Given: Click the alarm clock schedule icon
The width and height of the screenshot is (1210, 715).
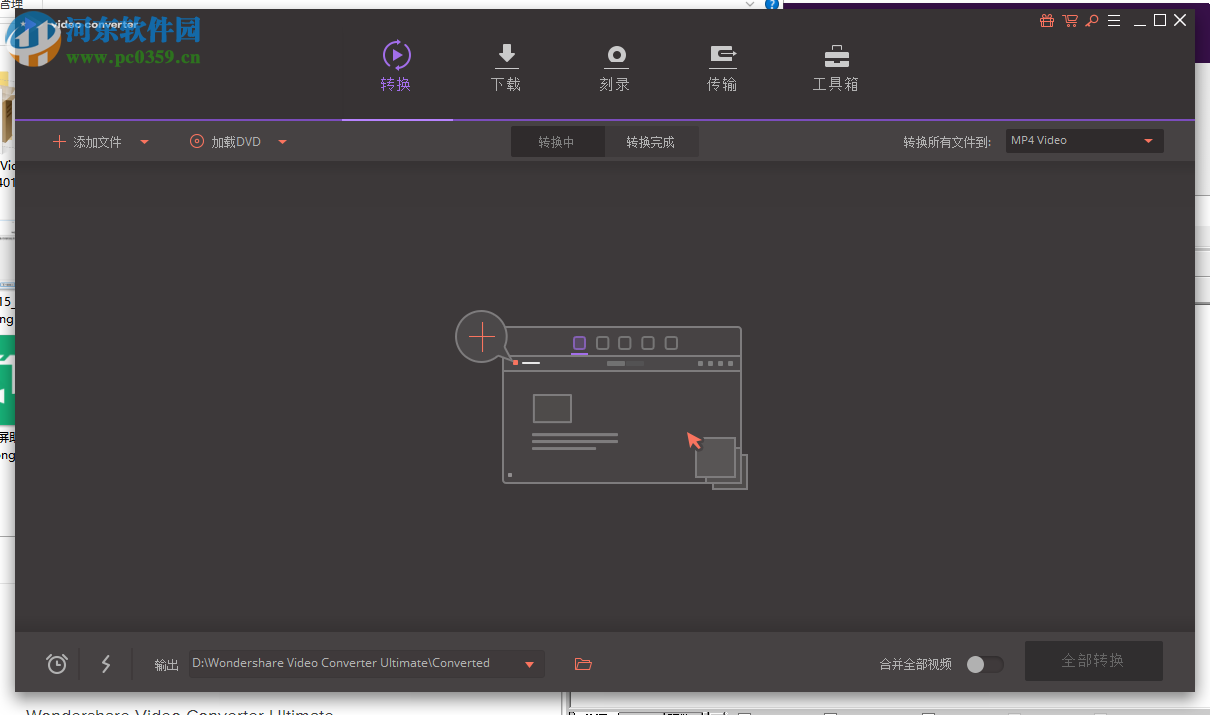Looking at the screenshot, I should (57, 663).
